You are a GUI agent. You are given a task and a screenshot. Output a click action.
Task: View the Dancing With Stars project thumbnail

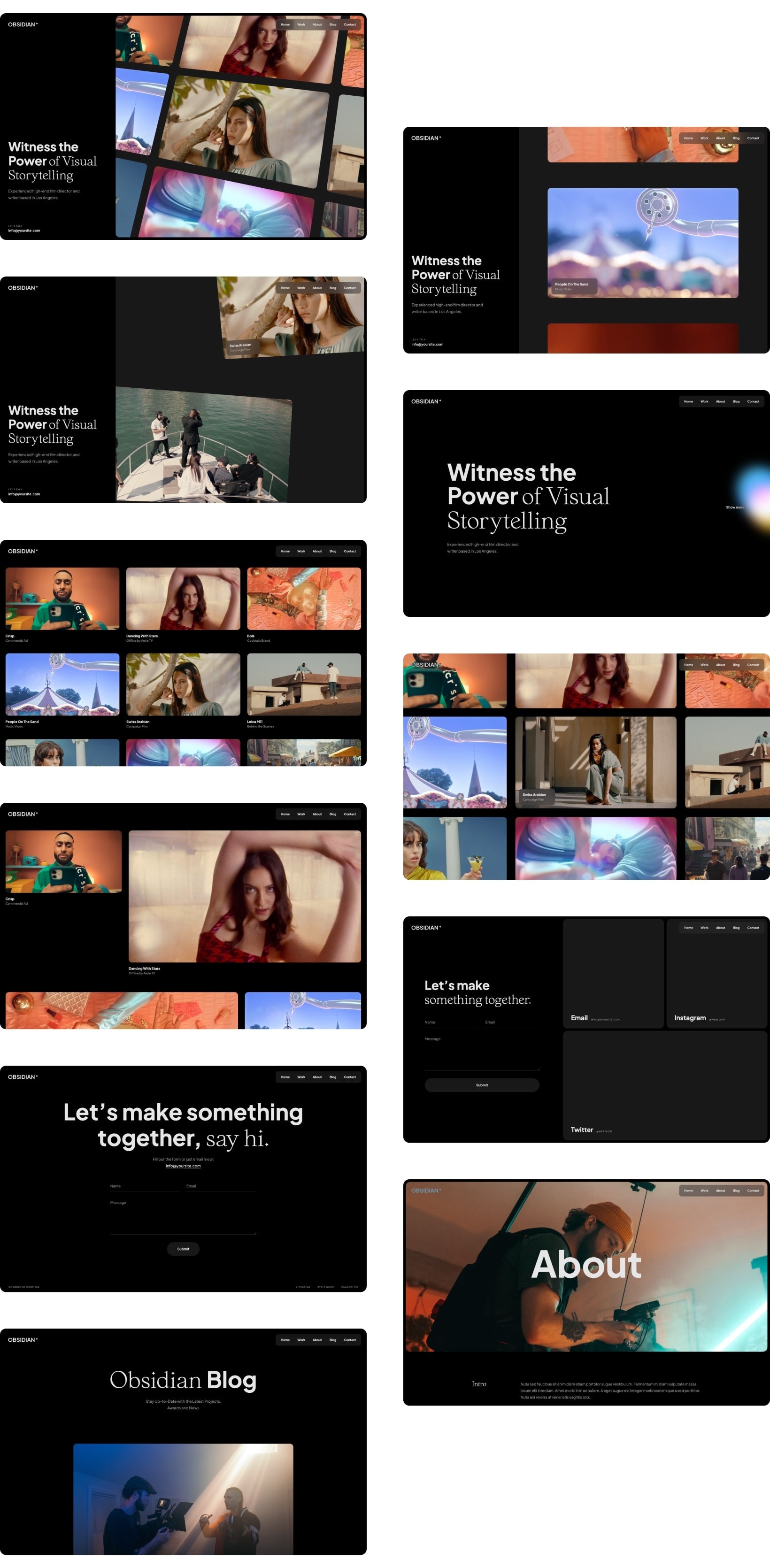pyautogui.click(x=183, y=599)
